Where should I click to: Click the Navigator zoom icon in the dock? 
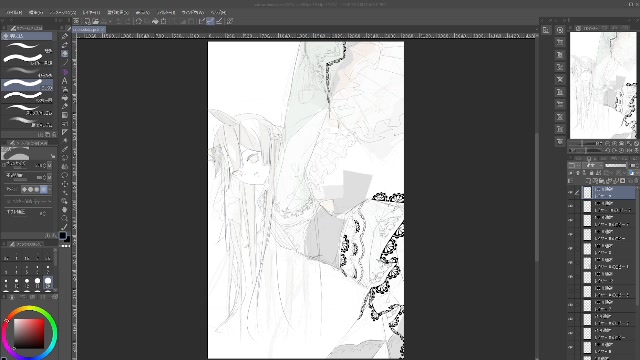coord(560,30)
